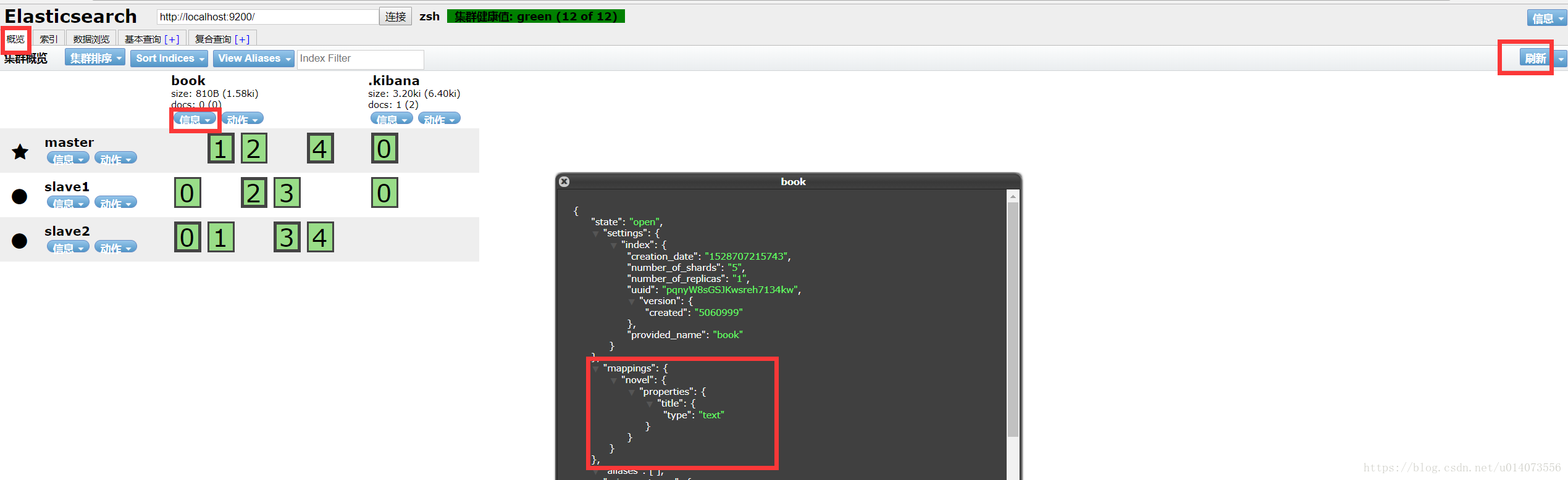Collapse the "title" JSON node
Screen dimensions: 1568x480
[x=650, y=404]
